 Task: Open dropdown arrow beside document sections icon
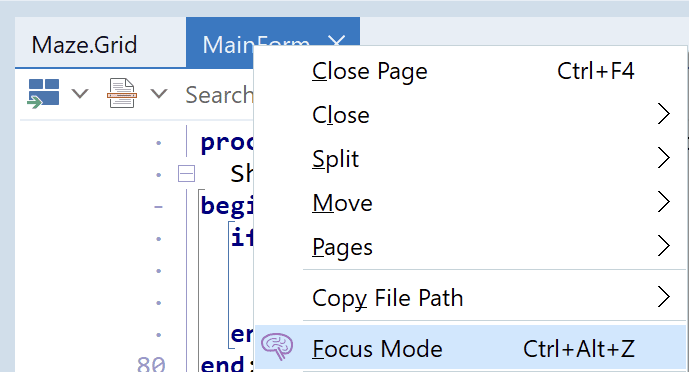pyautogui.click(x=159, y=94)
